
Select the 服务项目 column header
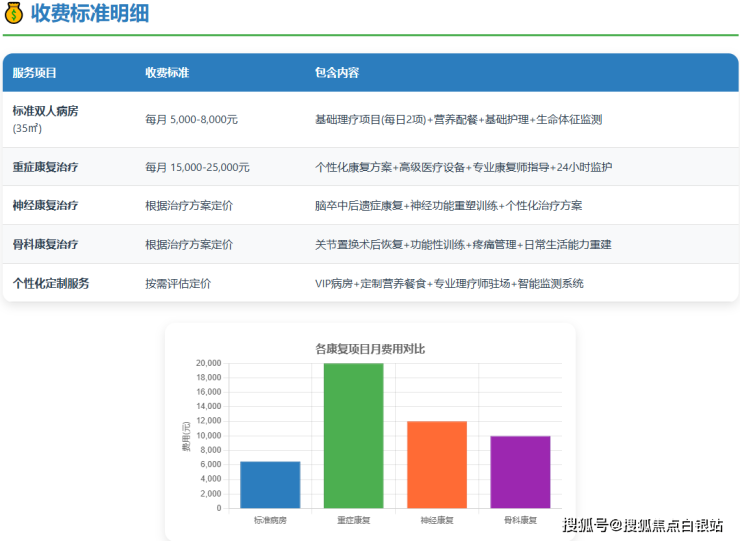(x=35, y=73)
